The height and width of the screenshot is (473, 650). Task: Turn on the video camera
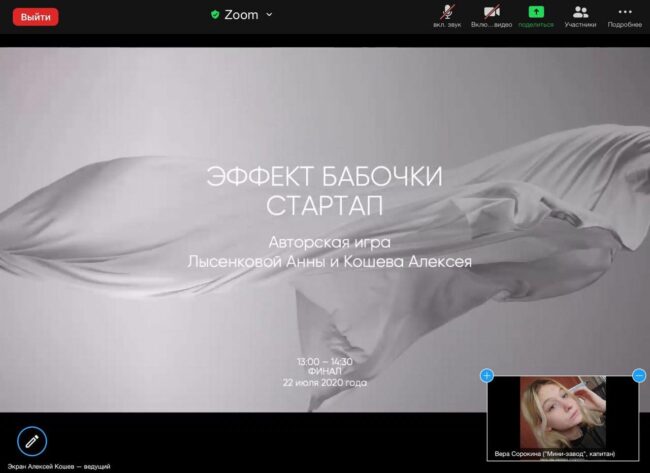click(x=491, y=12)
